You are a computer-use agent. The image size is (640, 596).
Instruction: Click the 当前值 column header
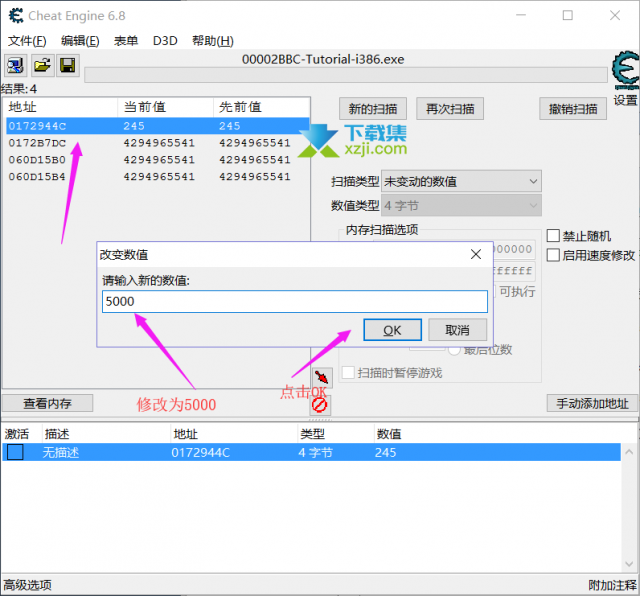pos(165,107)
